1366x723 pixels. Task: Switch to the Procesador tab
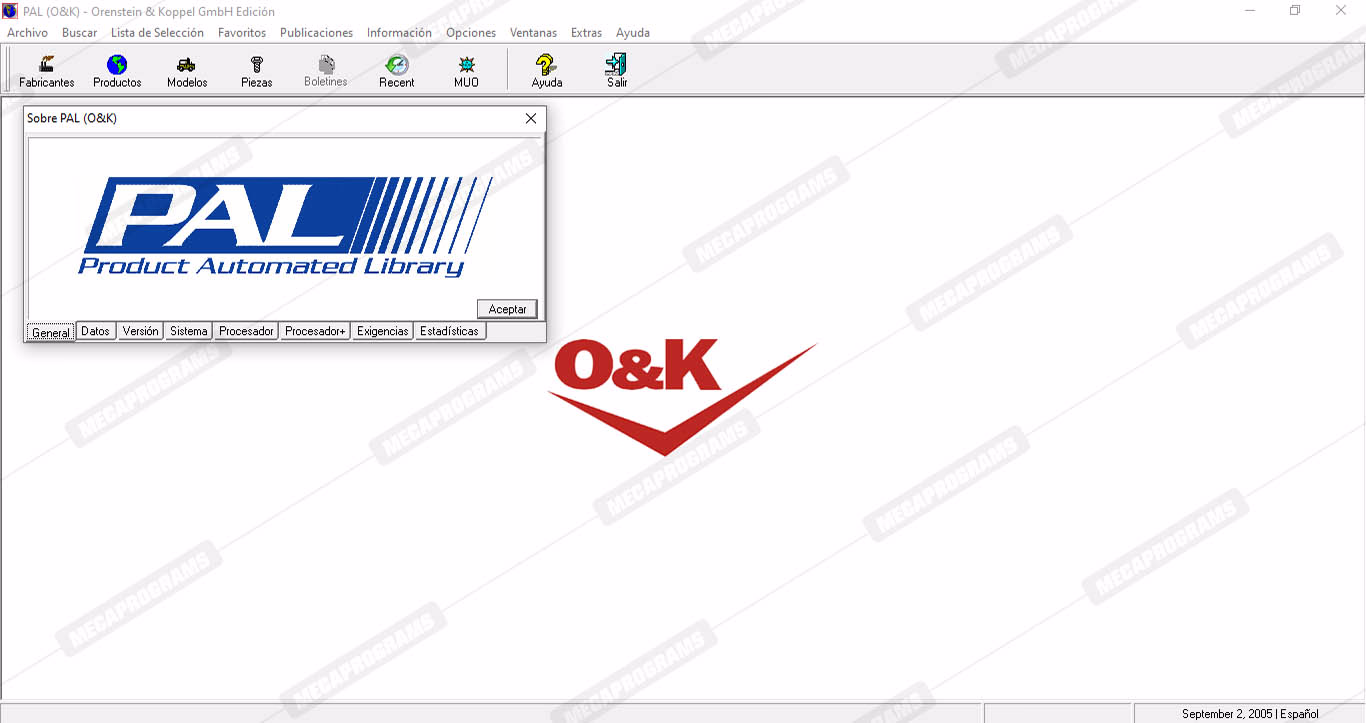click(247, 331)
